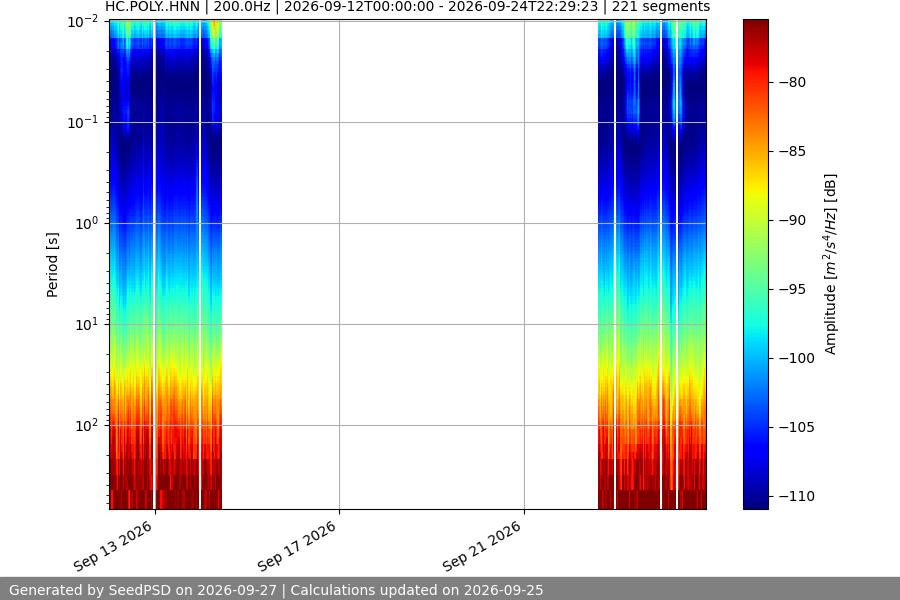
Task: Click the right spectrogram data block after Sep 21
Action: click(x=652, y=264)
